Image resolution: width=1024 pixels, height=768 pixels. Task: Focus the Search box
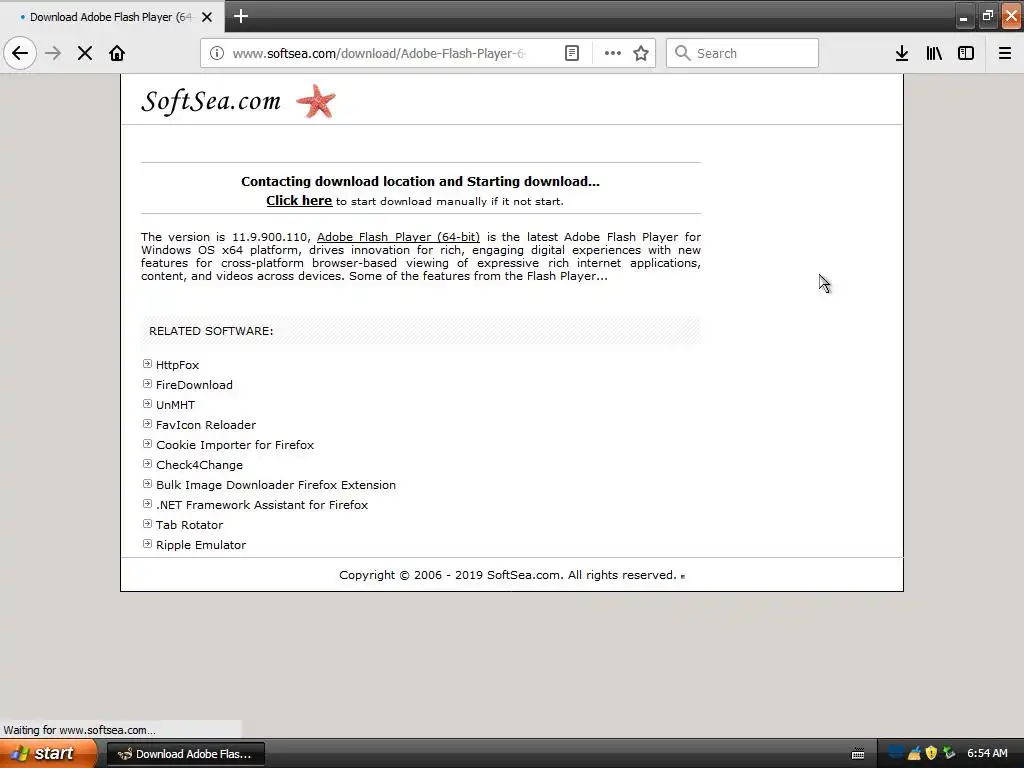point(743,53)
